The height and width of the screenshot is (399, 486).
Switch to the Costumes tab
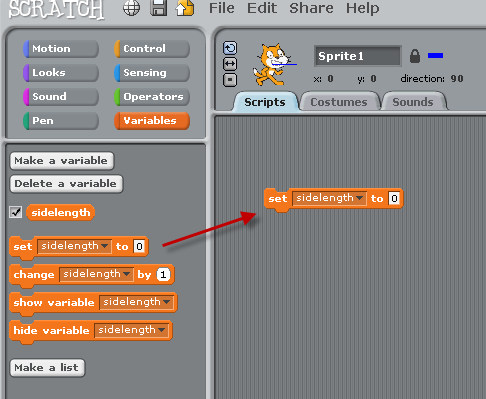(x=339, y=102)
